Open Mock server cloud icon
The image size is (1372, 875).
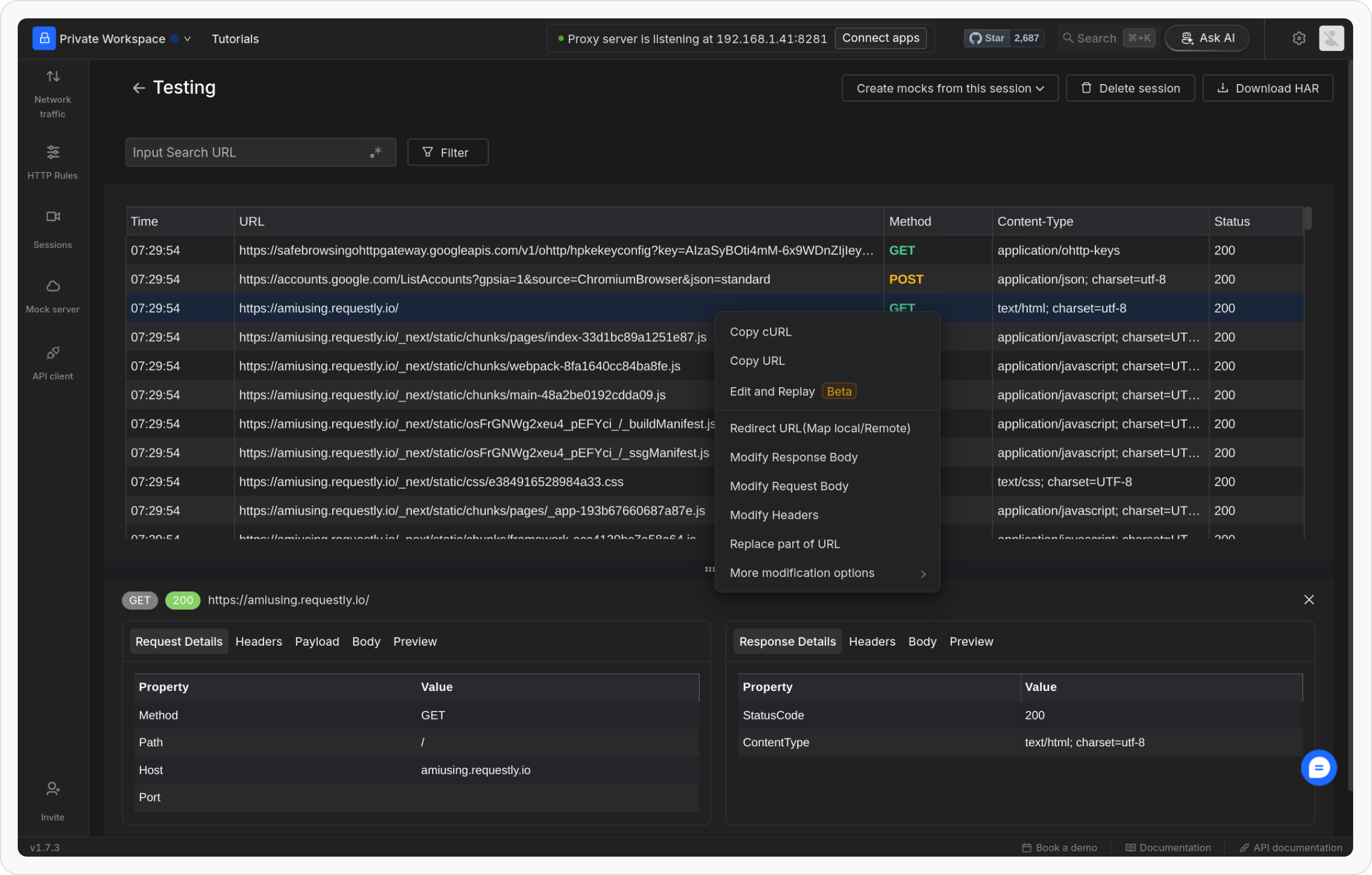53,287
